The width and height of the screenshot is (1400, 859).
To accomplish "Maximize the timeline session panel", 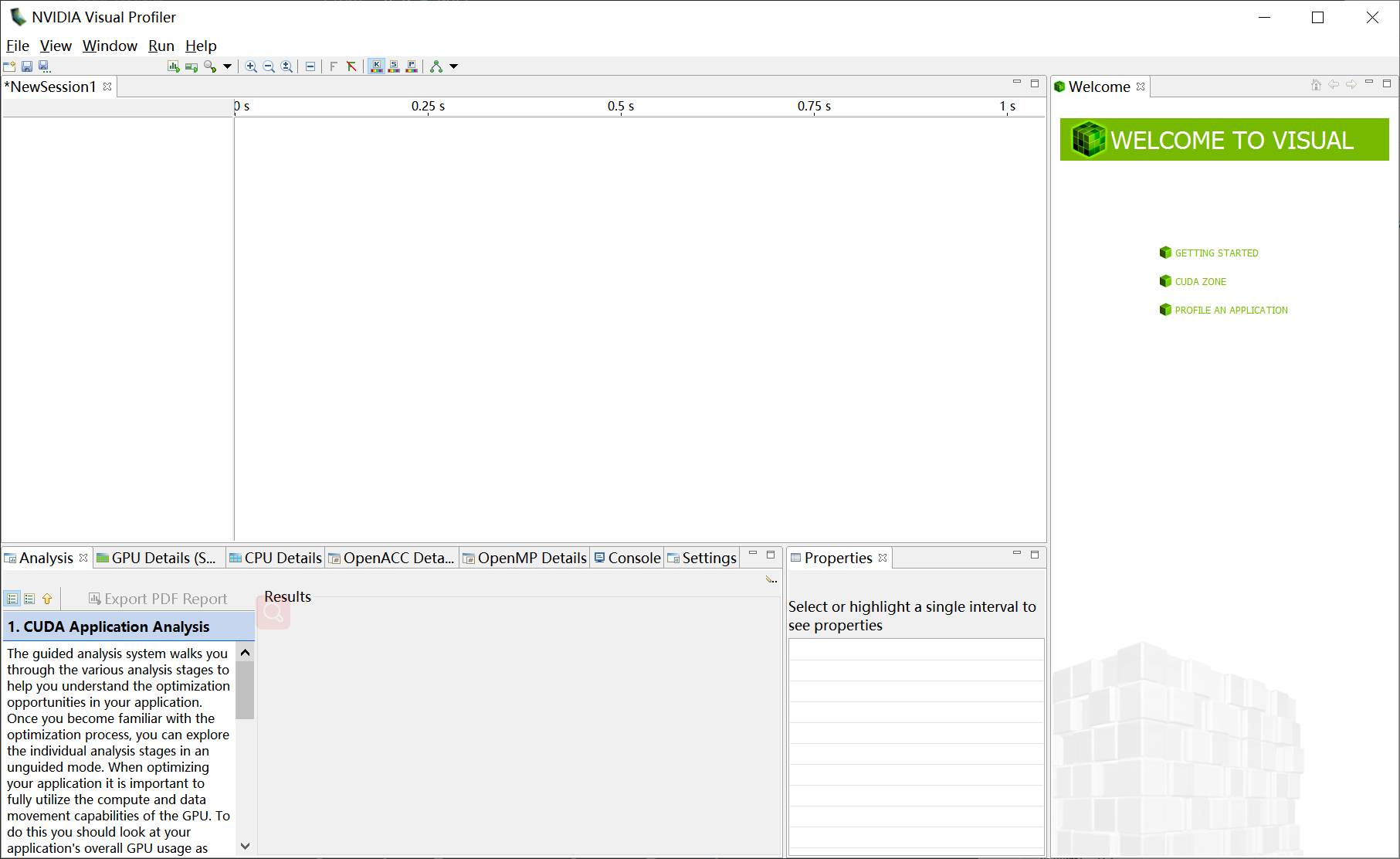I will pyautogui.click(x=1035, y=83).
